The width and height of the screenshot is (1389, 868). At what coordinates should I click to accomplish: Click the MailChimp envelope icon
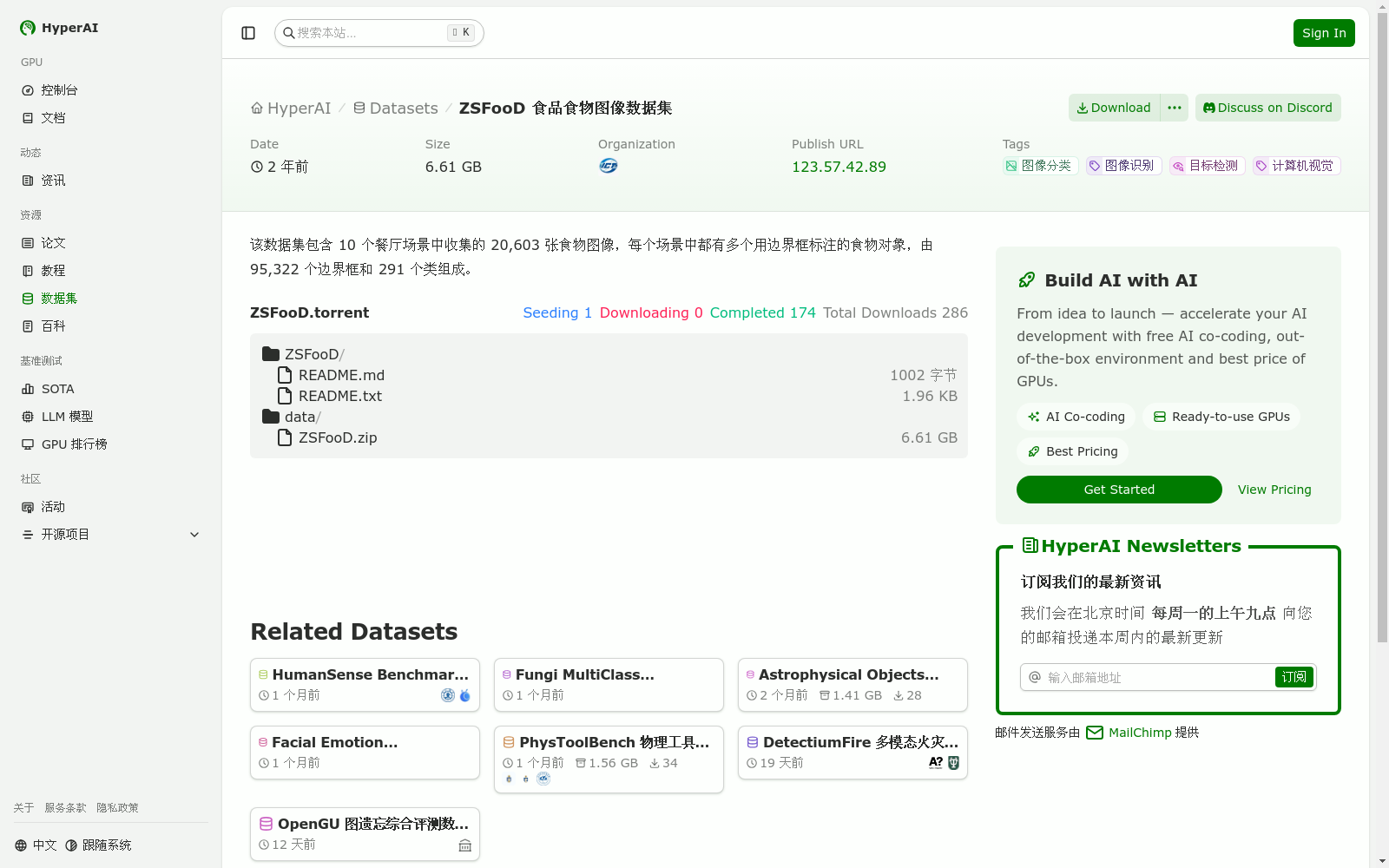pos(1095,733)
